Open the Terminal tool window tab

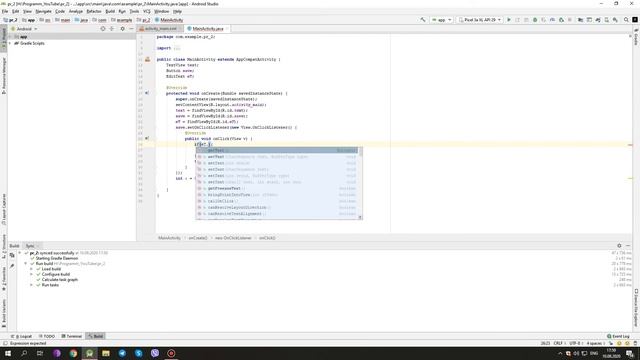click(71, 336)
